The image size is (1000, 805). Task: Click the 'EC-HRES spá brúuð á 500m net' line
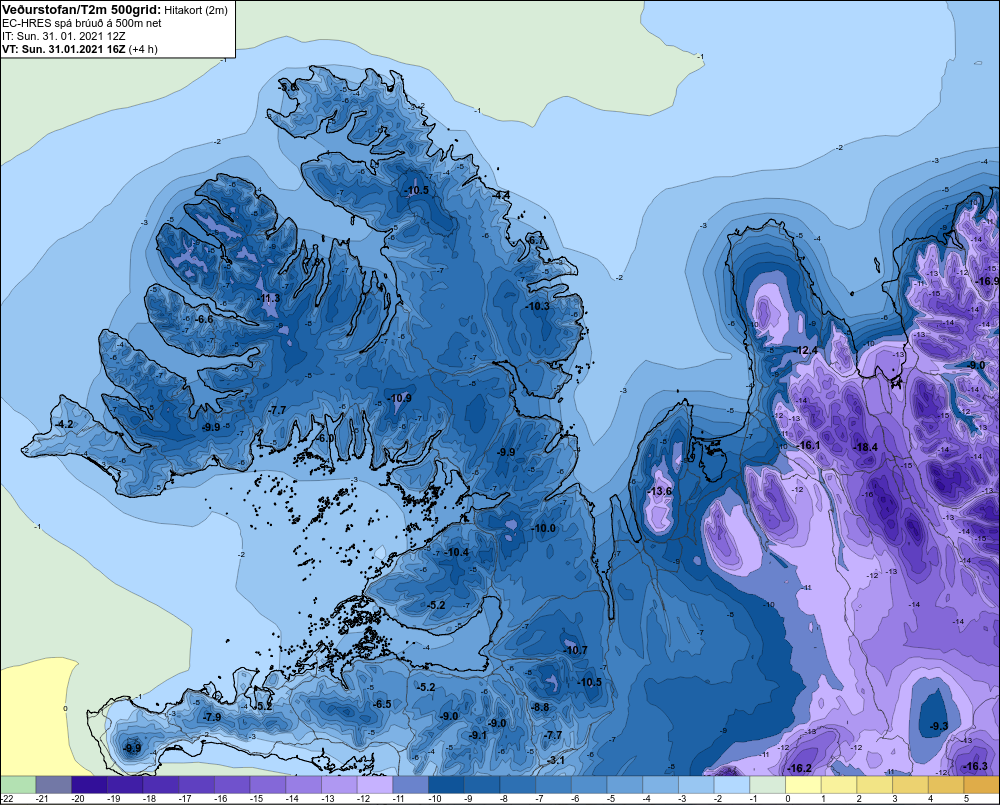pos(82,24)
